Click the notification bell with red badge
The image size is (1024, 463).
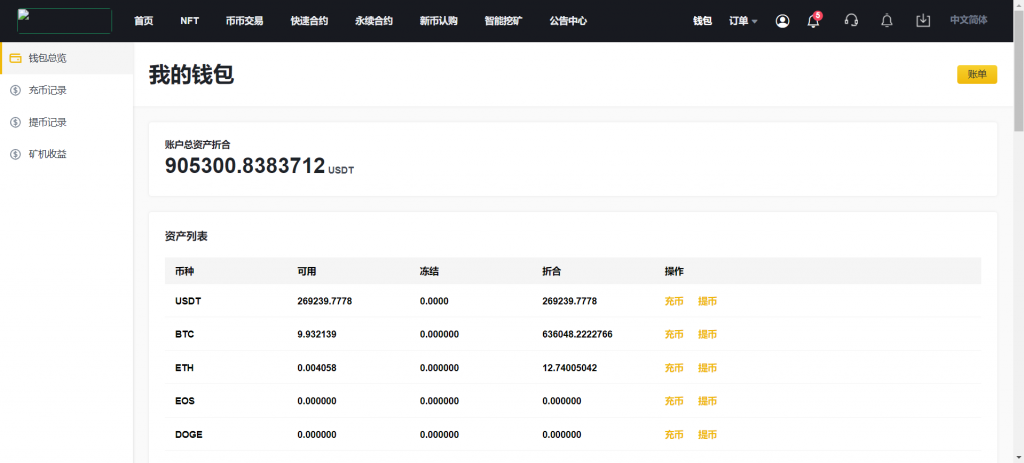point(813,21)
